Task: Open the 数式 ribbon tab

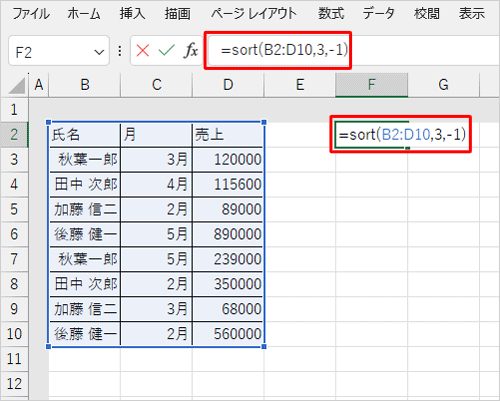Action: [x=331, y=14]
